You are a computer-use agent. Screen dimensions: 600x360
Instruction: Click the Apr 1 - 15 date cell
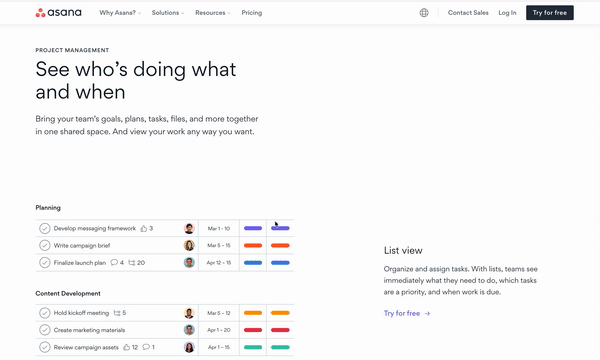click(219, 347)
